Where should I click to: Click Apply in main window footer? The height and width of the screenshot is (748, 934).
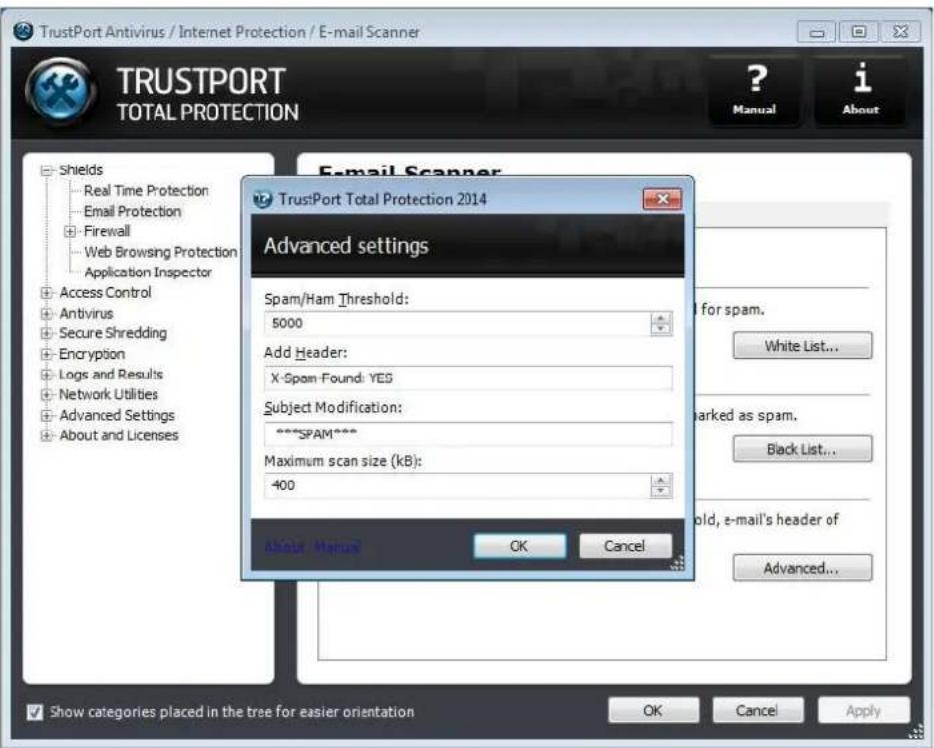tap(864, 710)
